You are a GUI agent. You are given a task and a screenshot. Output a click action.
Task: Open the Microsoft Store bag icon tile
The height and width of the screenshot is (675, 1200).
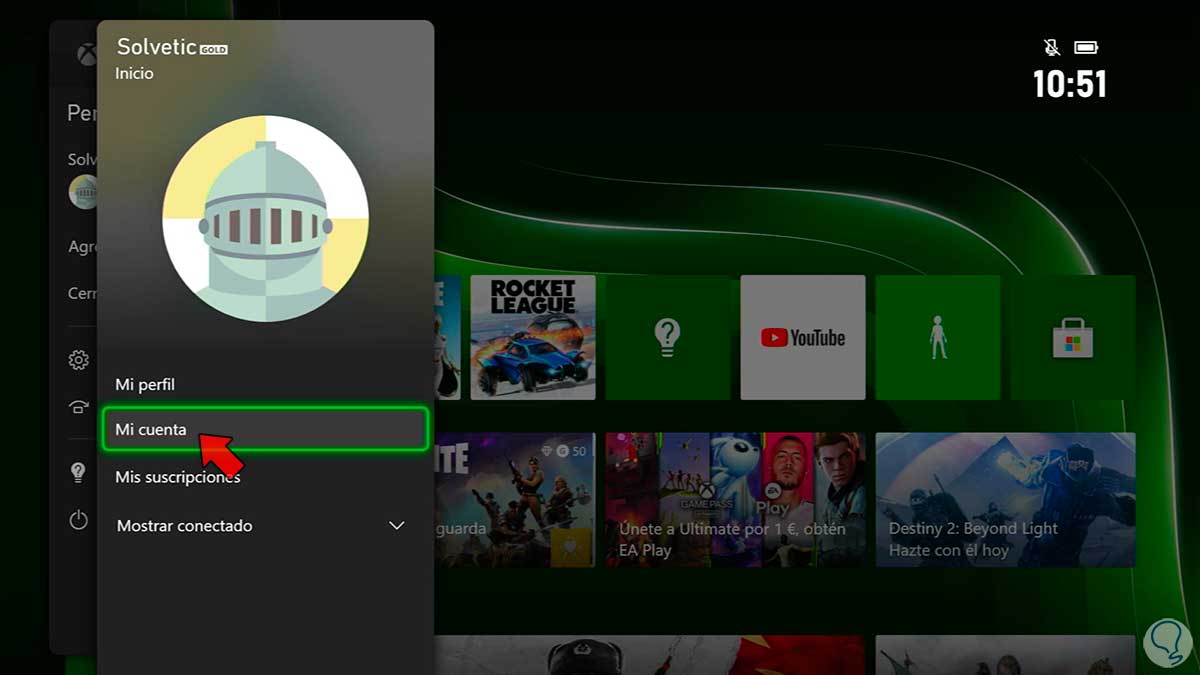pos(1072,337)
